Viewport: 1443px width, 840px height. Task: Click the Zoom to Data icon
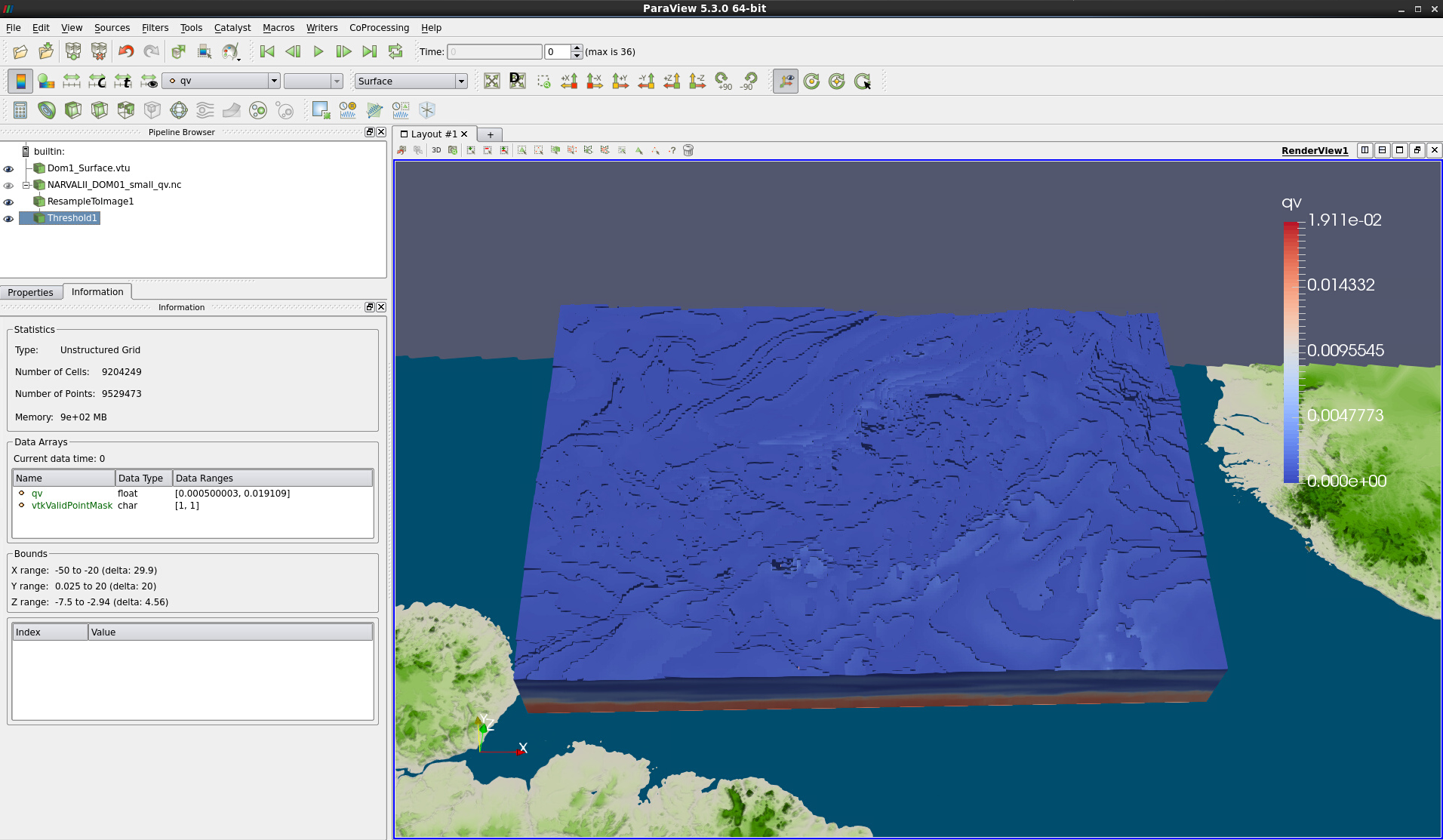click(518, 81)
